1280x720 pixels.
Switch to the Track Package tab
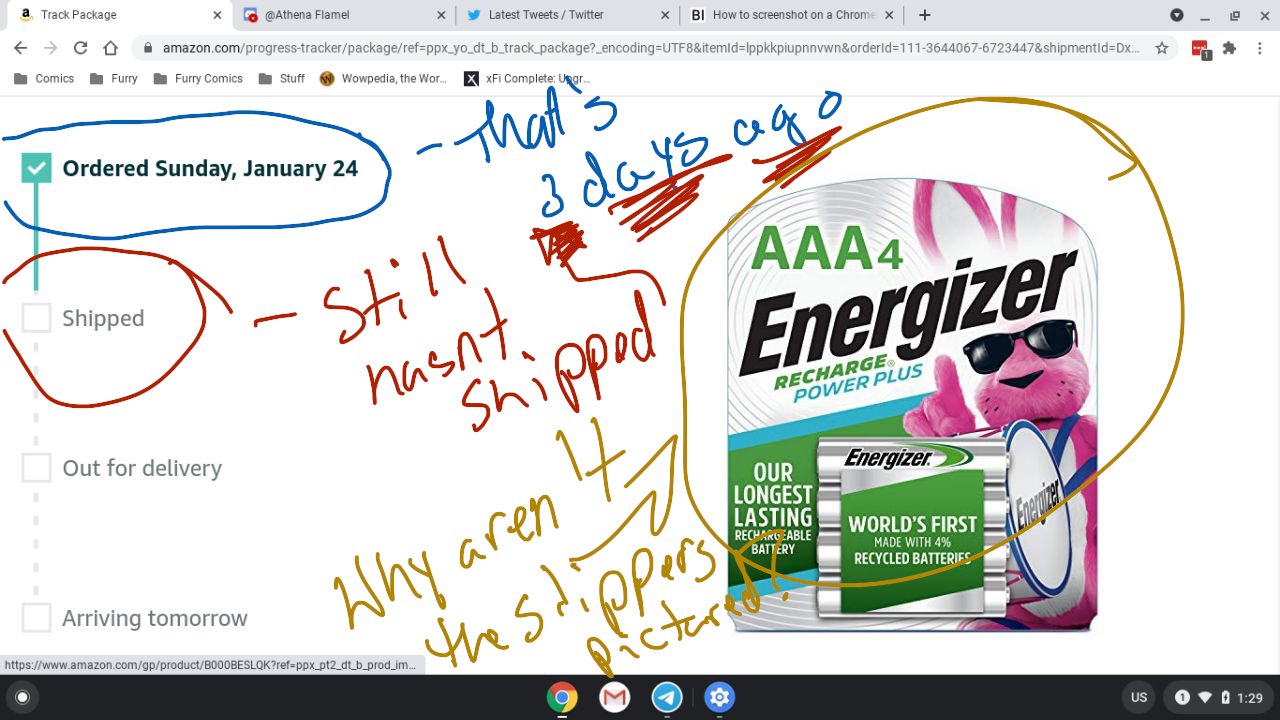click(x=118, y=15)
